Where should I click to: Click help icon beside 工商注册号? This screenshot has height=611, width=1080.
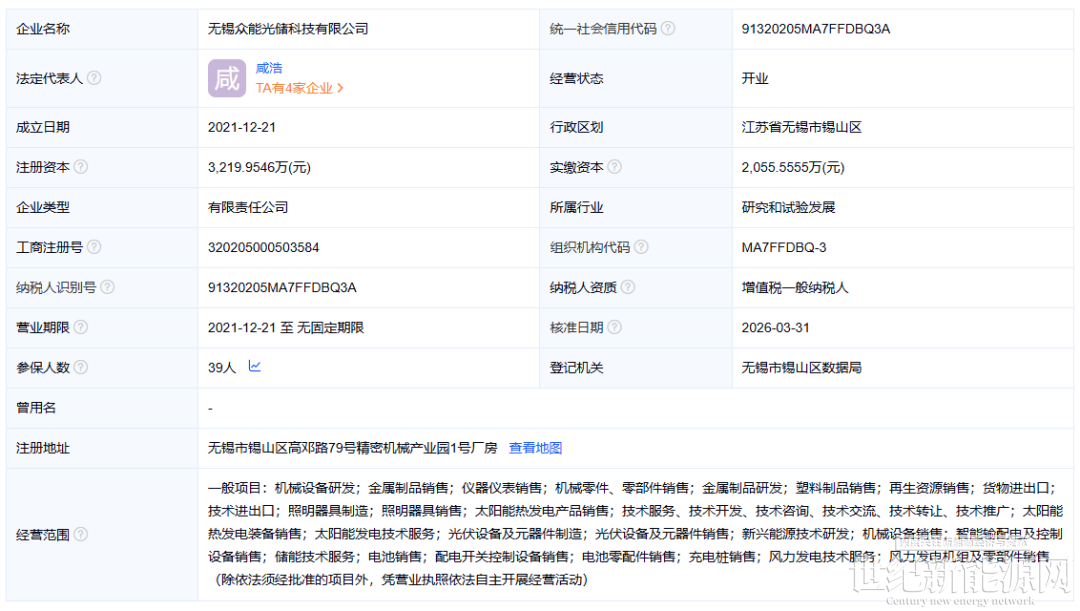(x=94, y=247)
